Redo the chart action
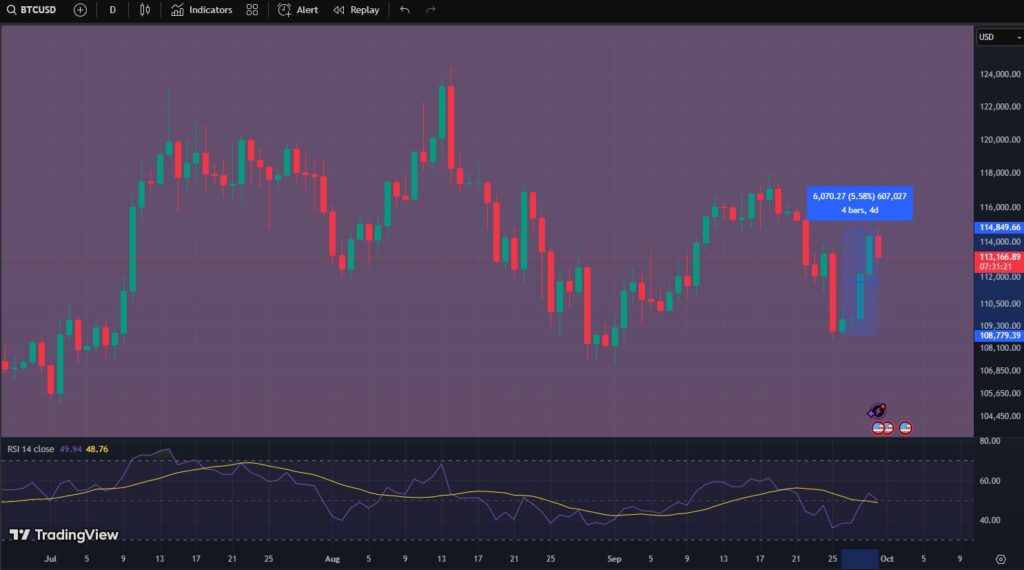Screen dimensions: 1024x570 click(x=430, y=10)
